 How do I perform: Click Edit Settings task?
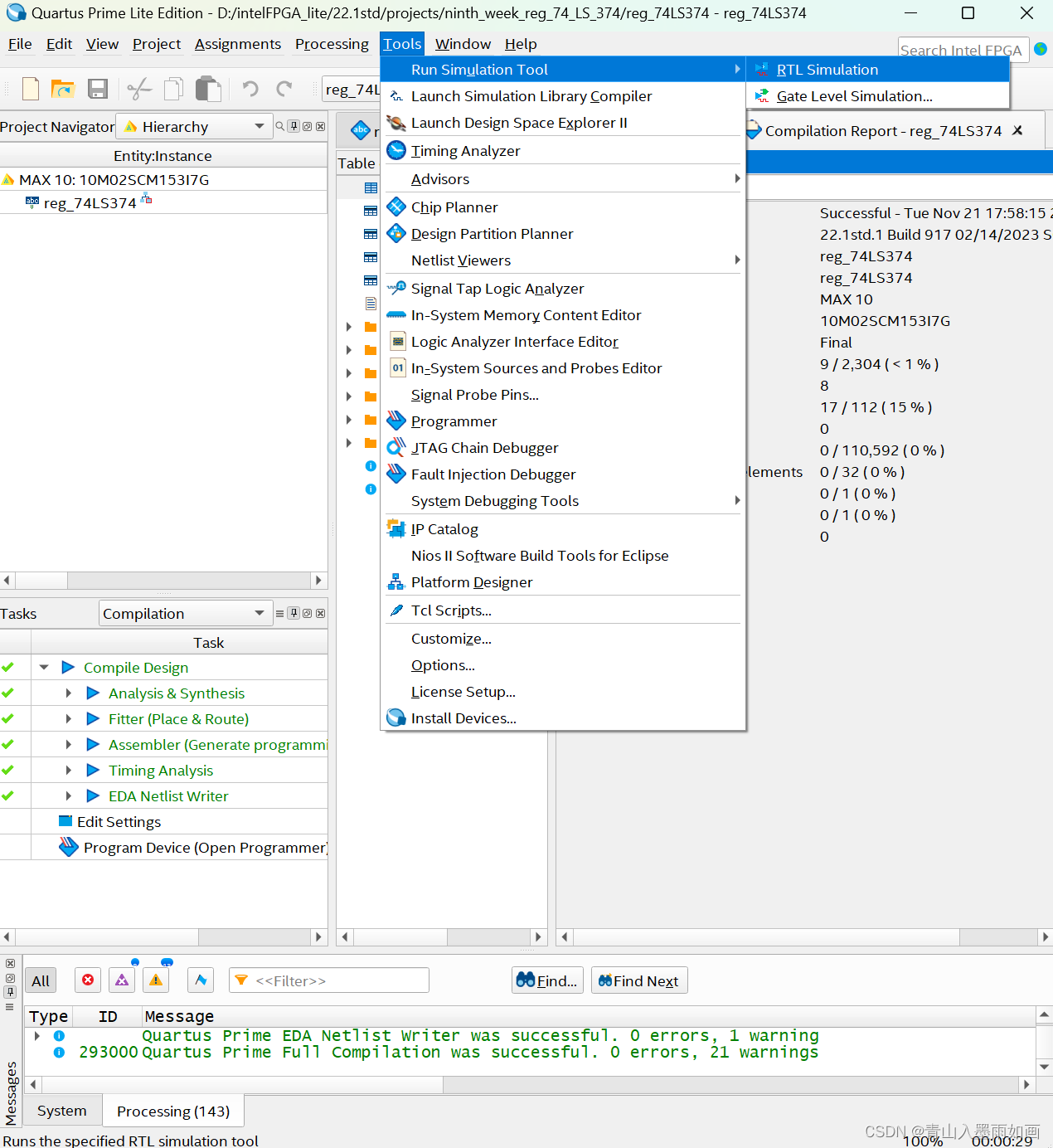tap(119, 822)
